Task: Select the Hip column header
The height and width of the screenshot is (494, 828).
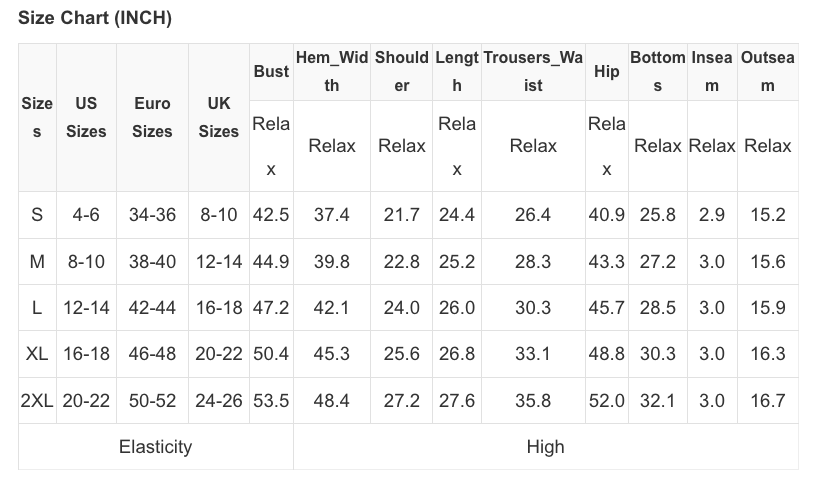Action: 606,71
